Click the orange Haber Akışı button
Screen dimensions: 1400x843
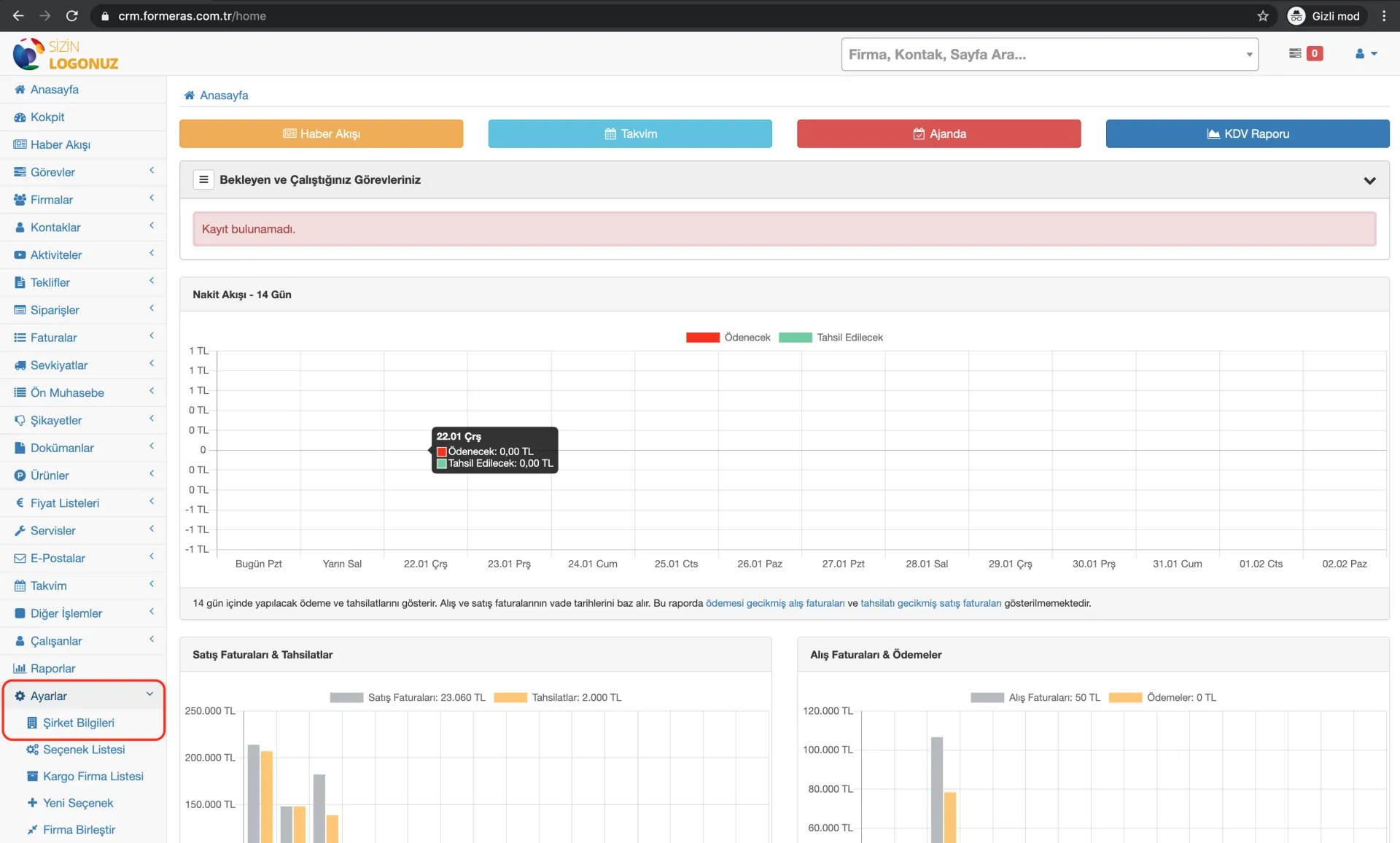coord(321,133)
